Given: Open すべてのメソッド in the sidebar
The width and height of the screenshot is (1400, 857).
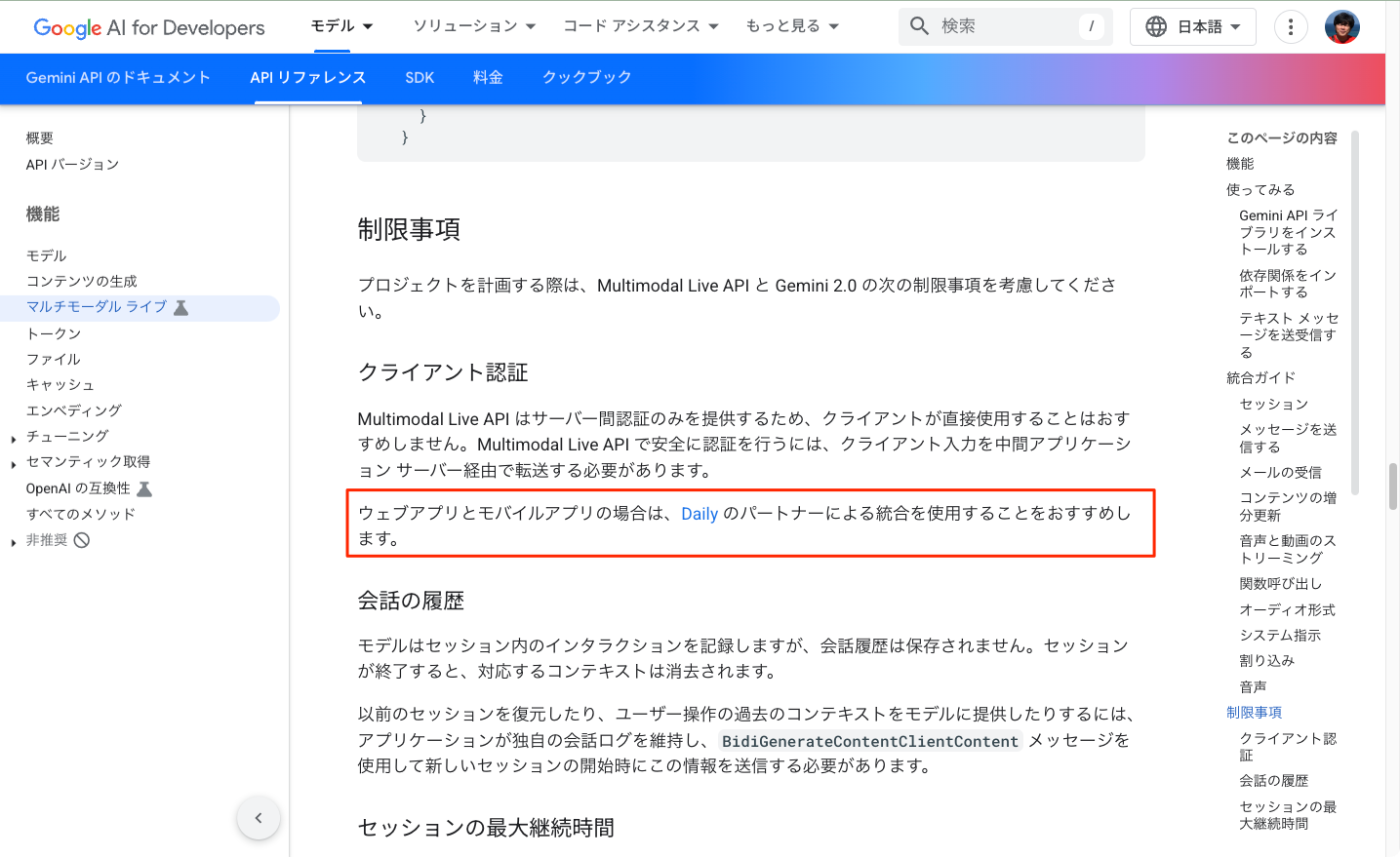Looking at the screenshot, I should 81,514.
